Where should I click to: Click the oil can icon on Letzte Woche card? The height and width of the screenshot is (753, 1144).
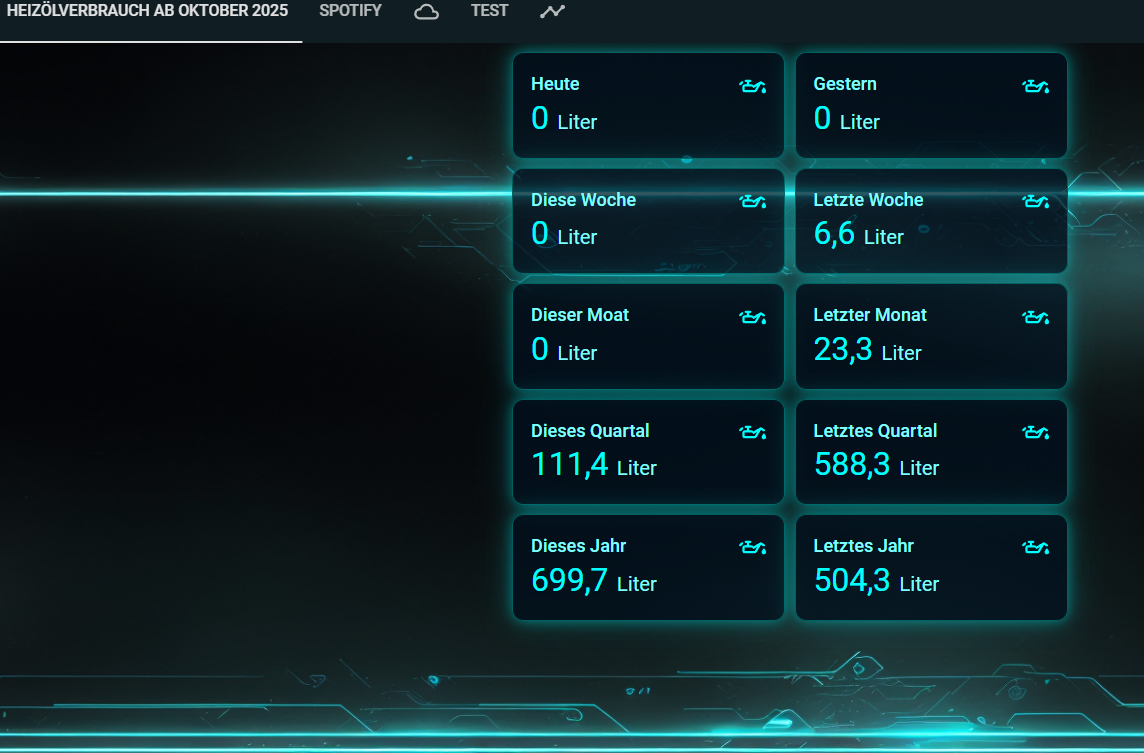[x=1035, y=201]
